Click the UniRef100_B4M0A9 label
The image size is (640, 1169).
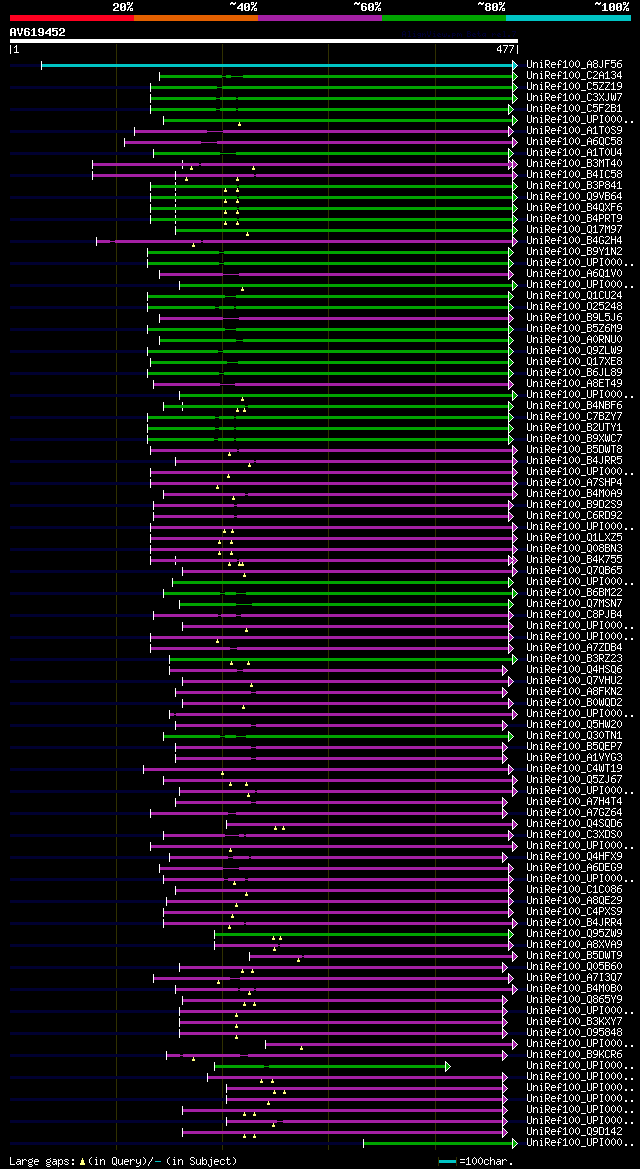(574, 494)
